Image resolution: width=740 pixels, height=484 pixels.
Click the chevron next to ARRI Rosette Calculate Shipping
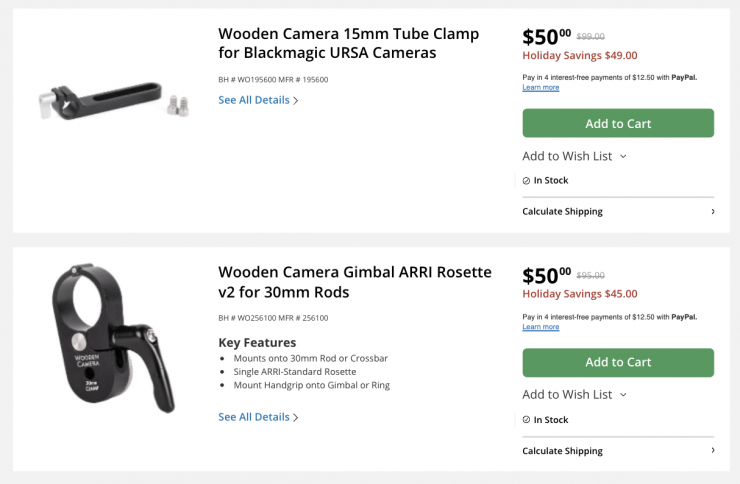click(712, 451)
